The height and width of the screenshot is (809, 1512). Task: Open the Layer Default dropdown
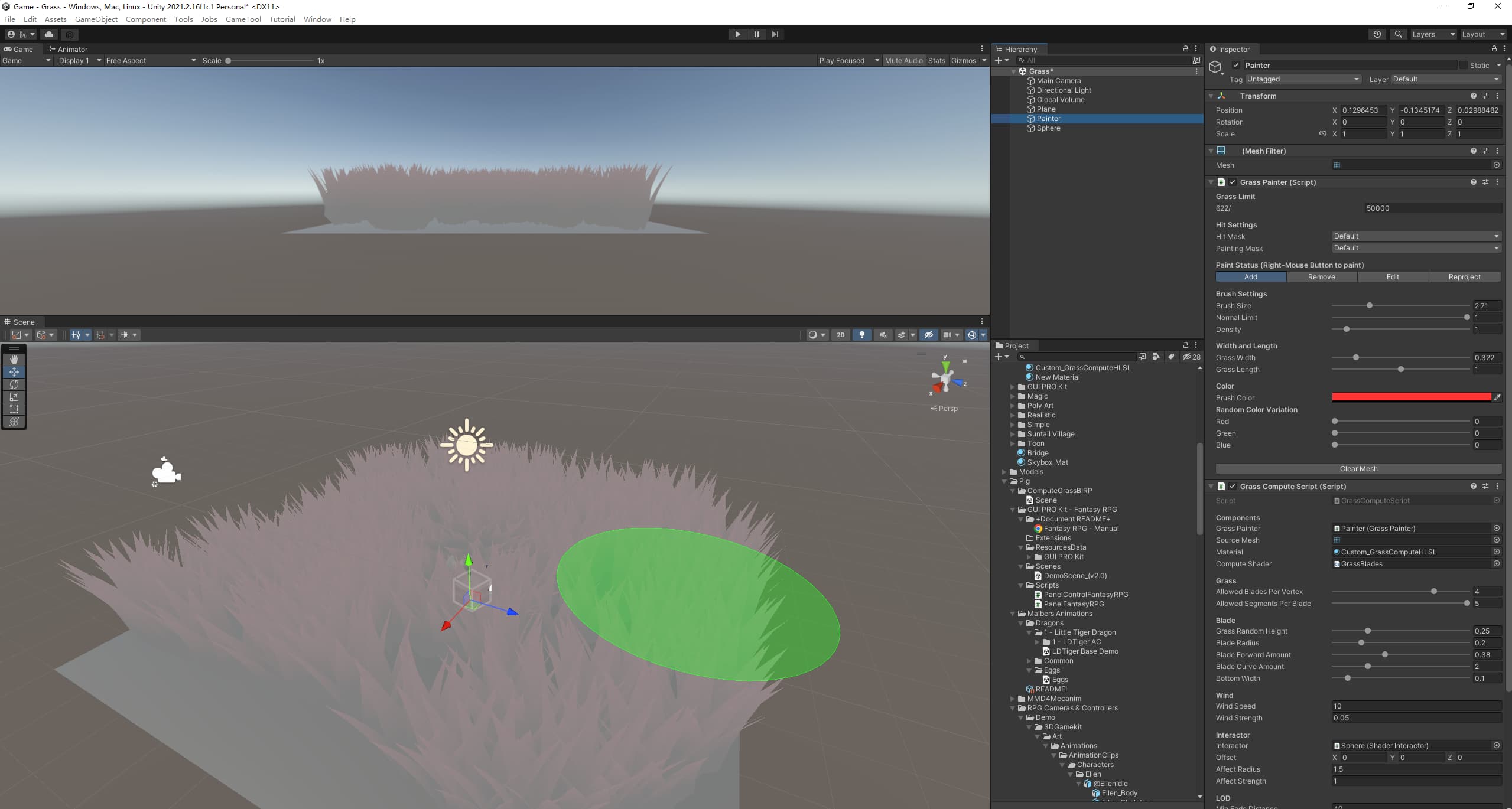pyautogui.click(x=1446, y=79)
